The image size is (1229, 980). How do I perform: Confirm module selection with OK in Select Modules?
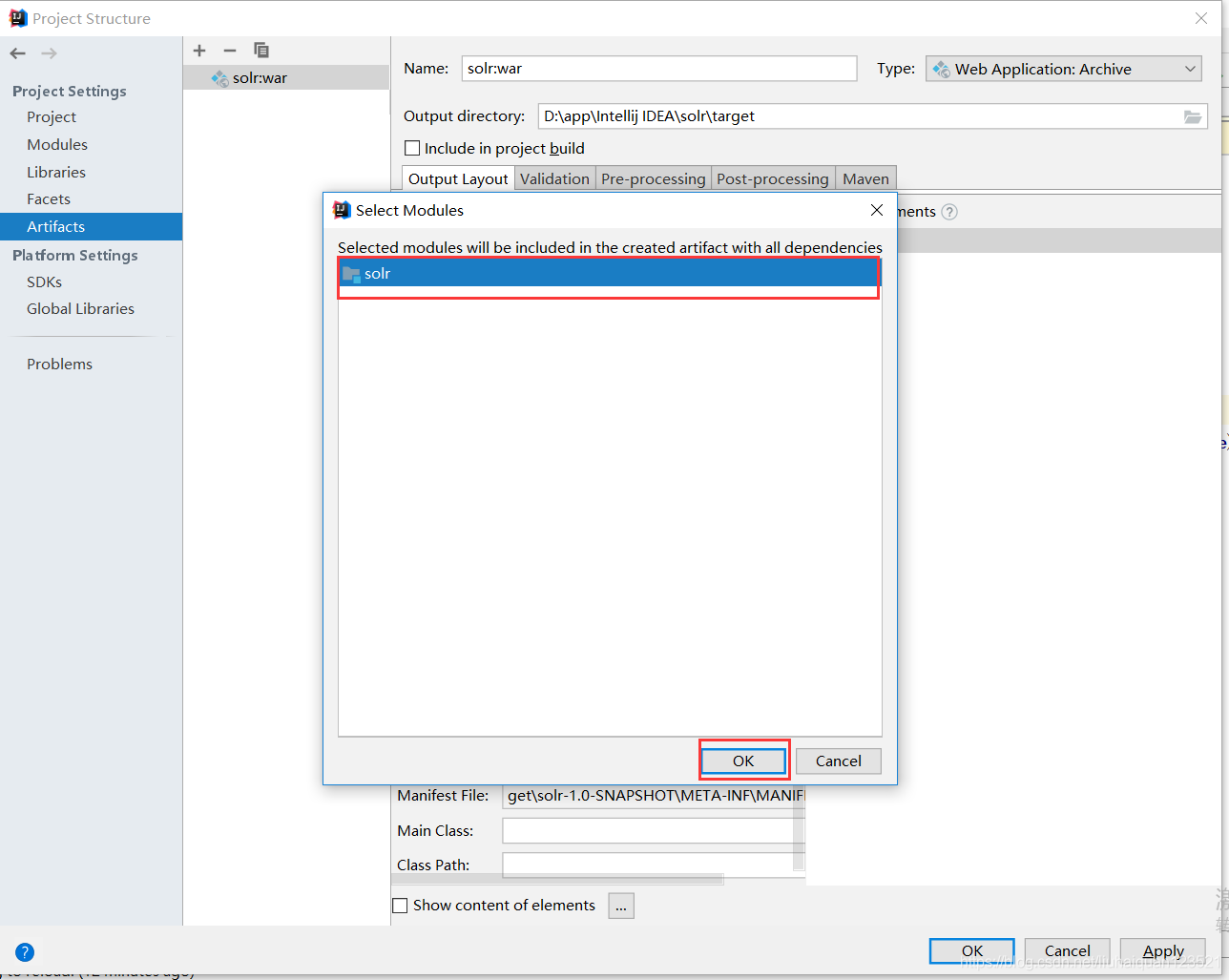click(x=743, y=761)
